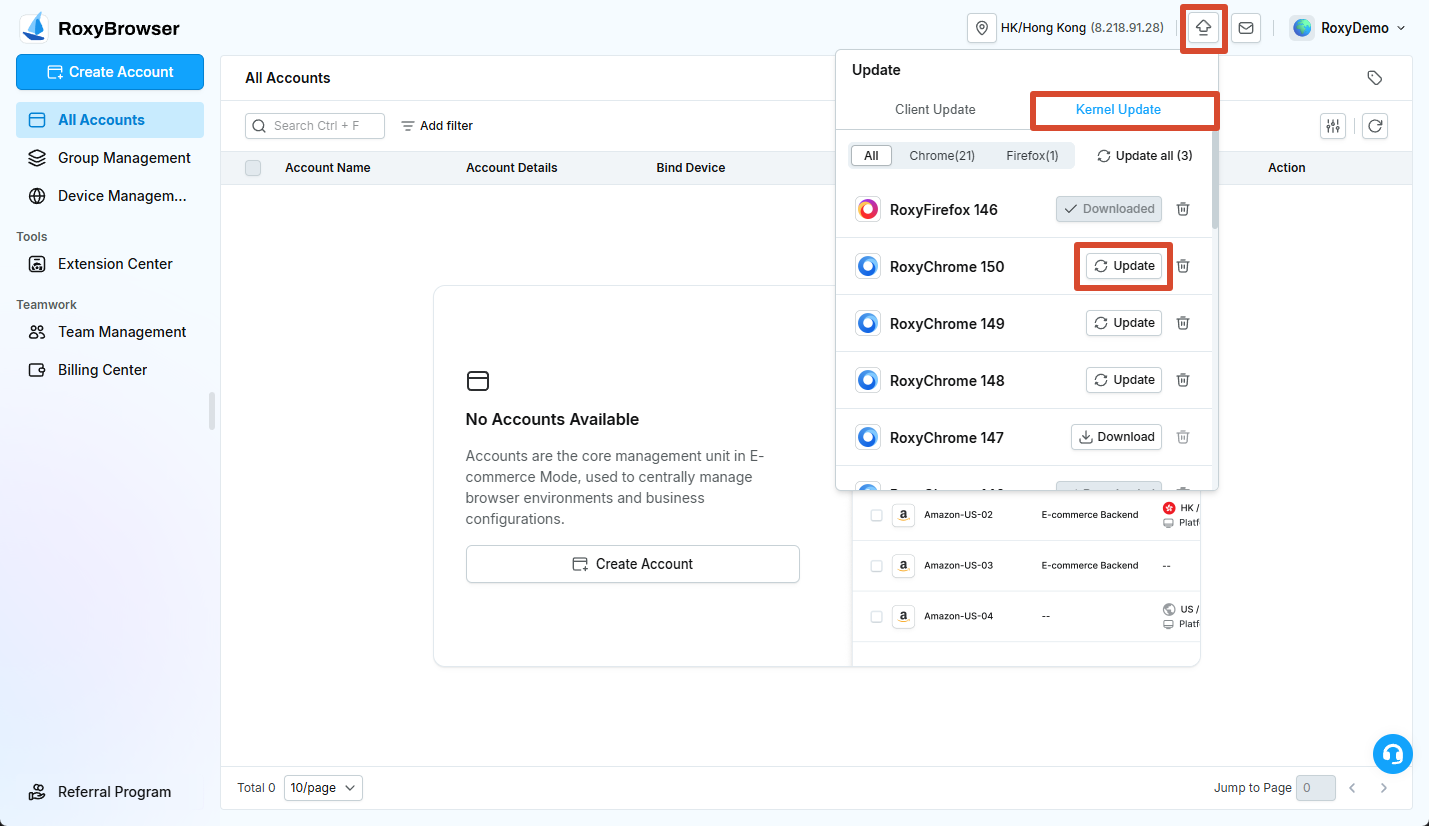This screenshot has width=1429, height=826.
Task: Click the Account Name column header
Action: [328, 168]
